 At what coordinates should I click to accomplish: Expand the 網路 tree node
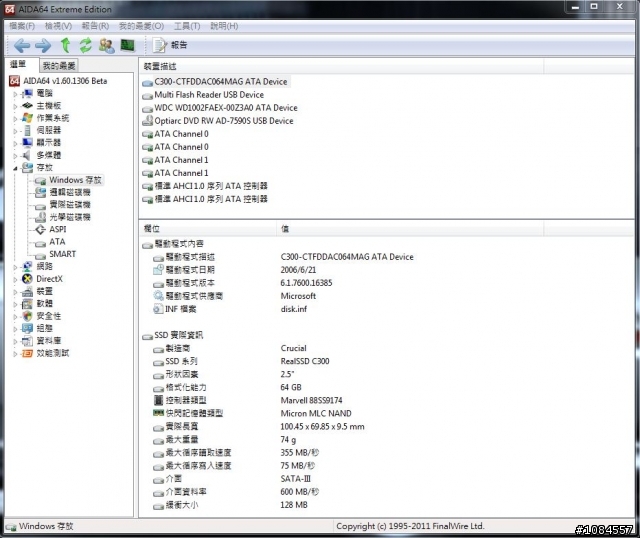pos(15,267)
